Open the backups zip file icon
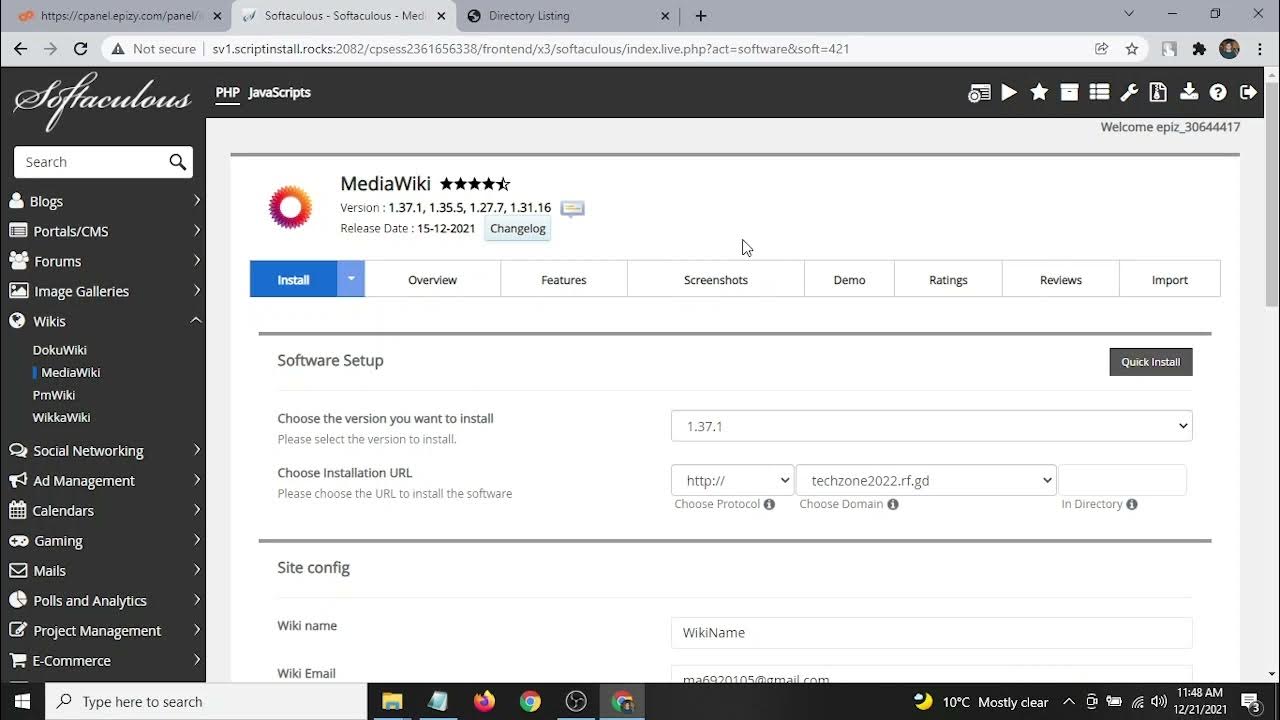 [x=1158, y=92]
